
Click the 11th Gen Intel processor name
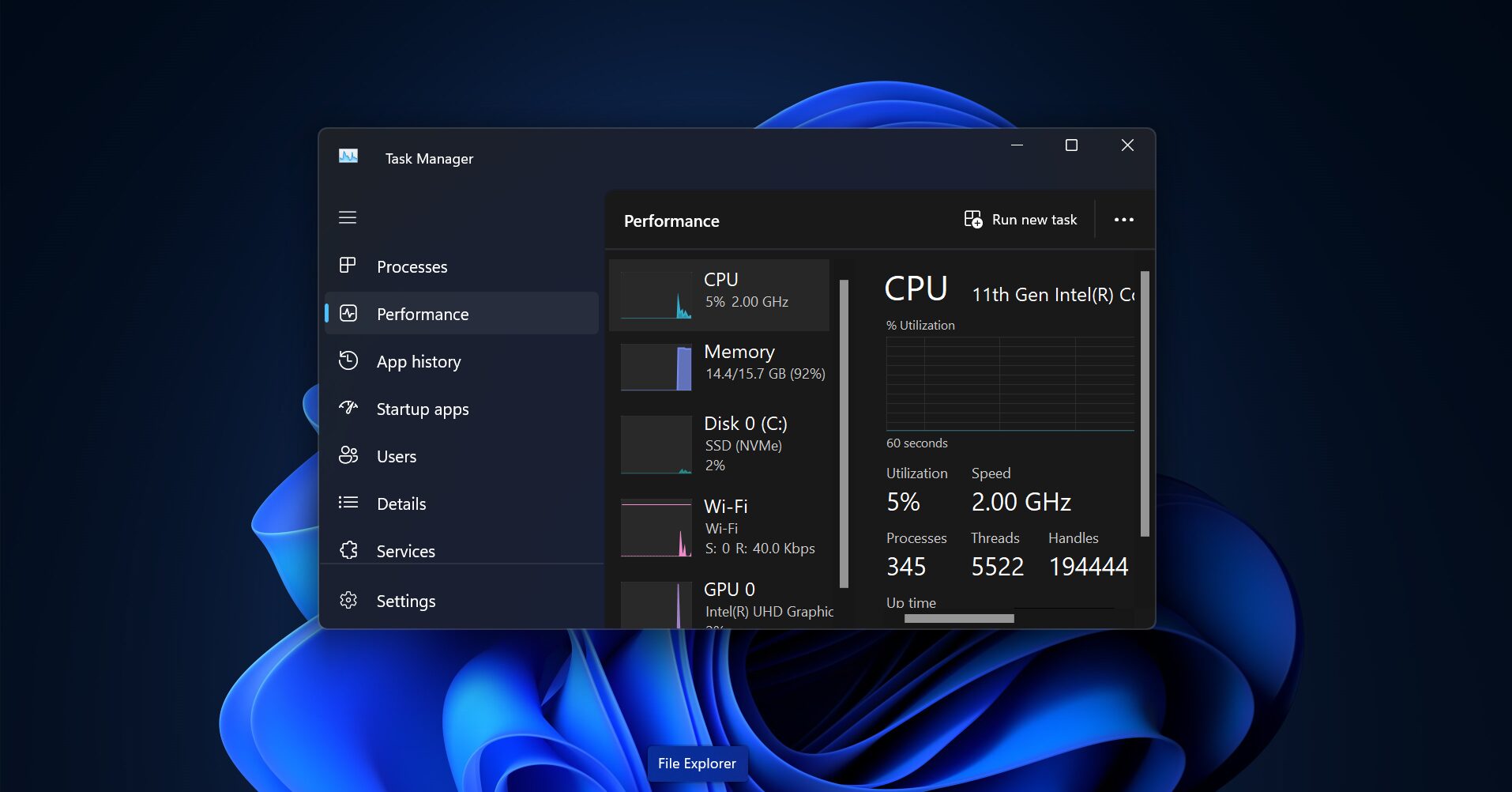[x=1053, y=295]
